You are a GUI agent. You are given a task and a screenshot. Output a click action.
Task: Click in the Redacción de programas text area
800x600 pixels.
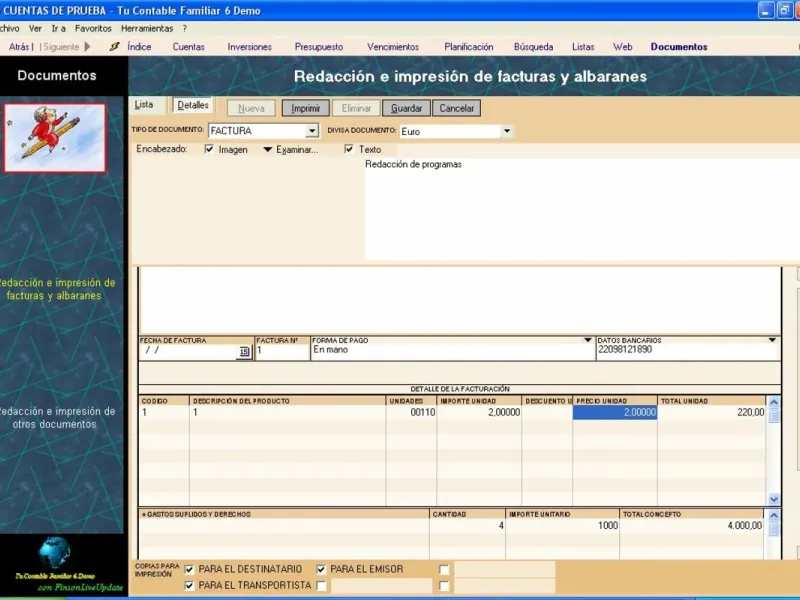(582, 209)
